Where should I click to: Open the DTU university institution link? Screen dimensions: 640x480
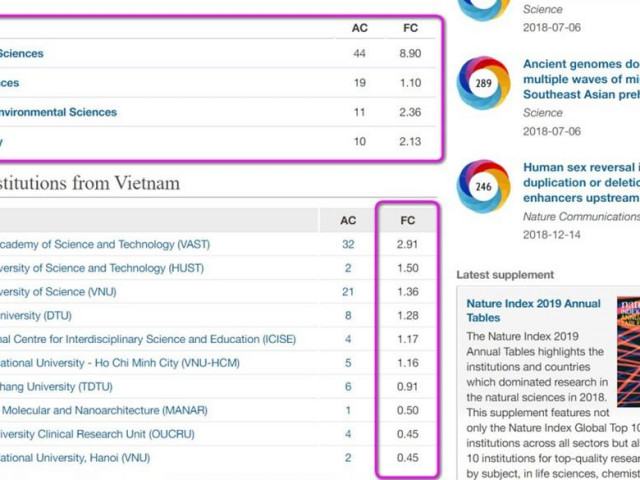click(36, 316)
